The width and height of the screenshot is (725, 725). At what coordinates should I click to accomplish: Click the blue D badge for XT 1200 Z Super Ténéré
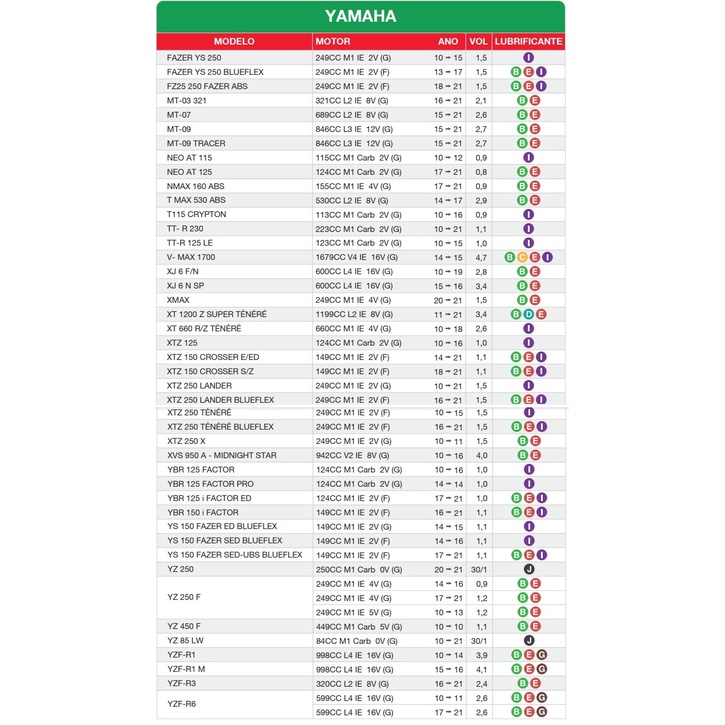pyautogui.click(x=528, y=314)
